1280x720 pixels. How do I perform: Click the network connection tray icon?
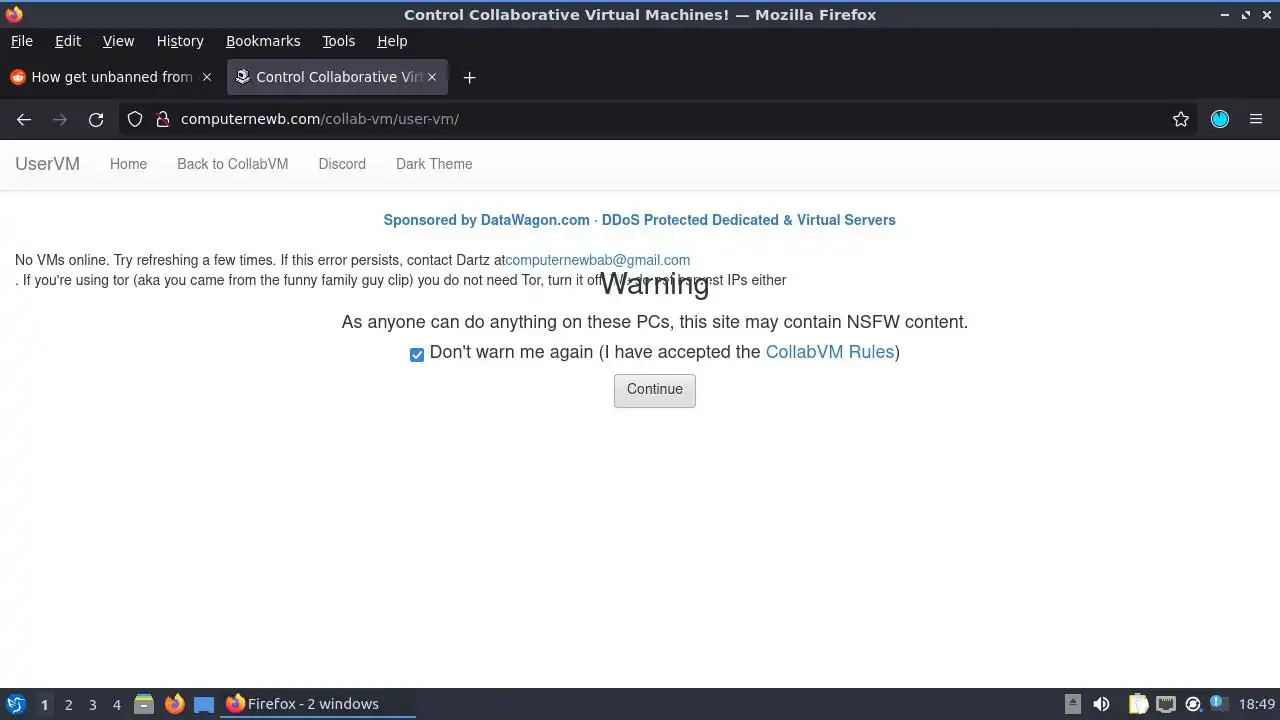pos(1165,704)
